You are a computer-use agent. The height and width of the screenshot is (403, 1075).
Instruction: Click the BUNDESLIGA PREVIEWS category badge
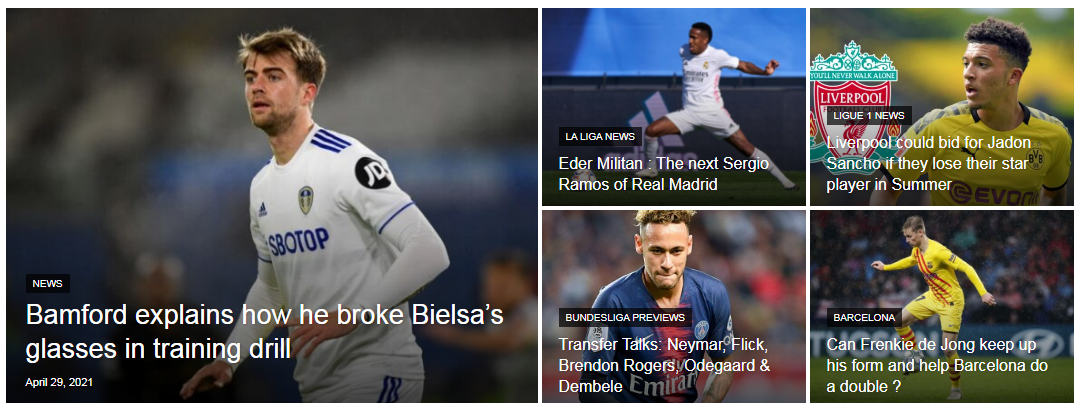(x=625, y=317)
